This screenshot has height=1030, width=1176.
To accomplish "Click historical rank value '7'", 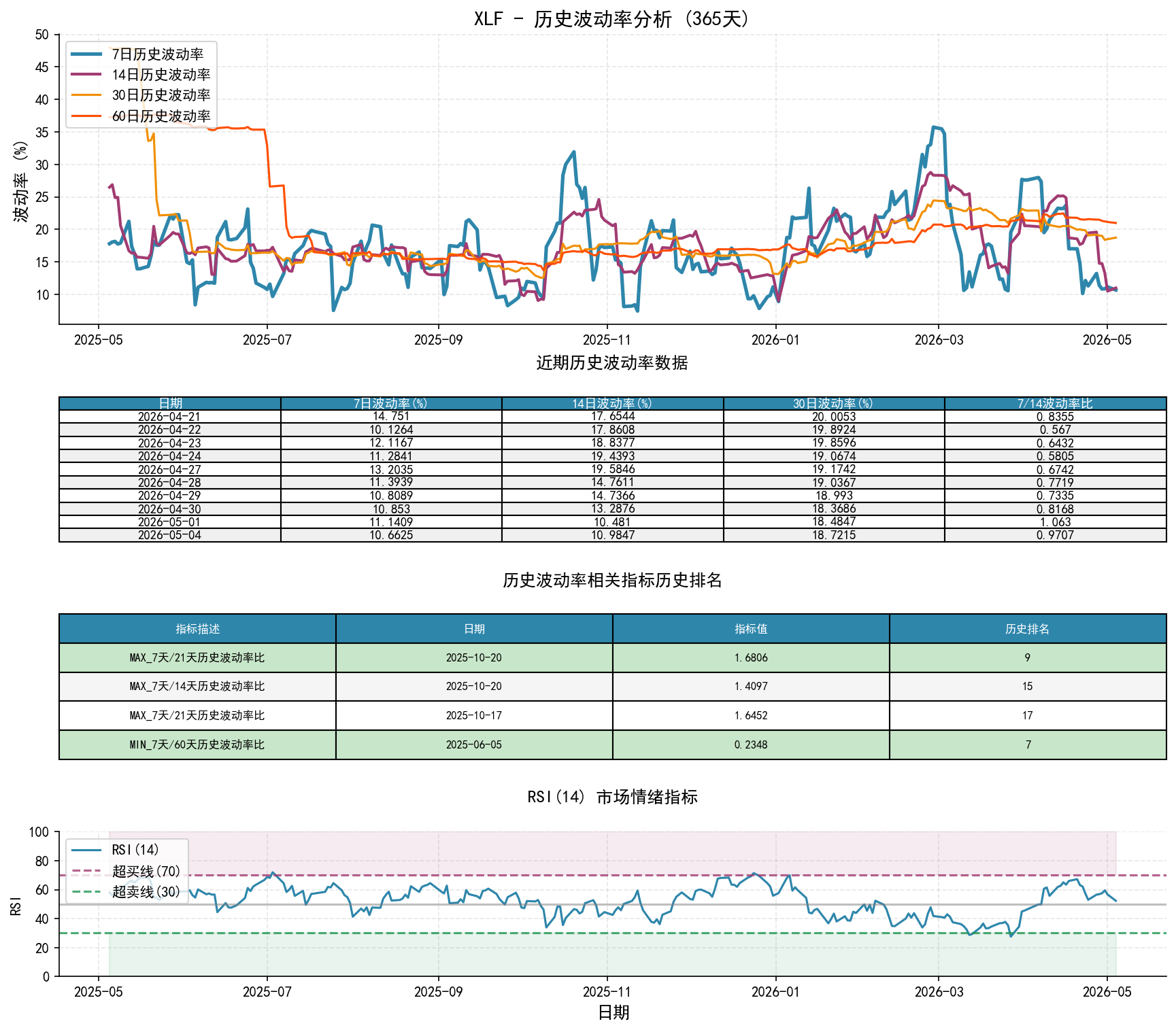I will tap(1028, 744).
